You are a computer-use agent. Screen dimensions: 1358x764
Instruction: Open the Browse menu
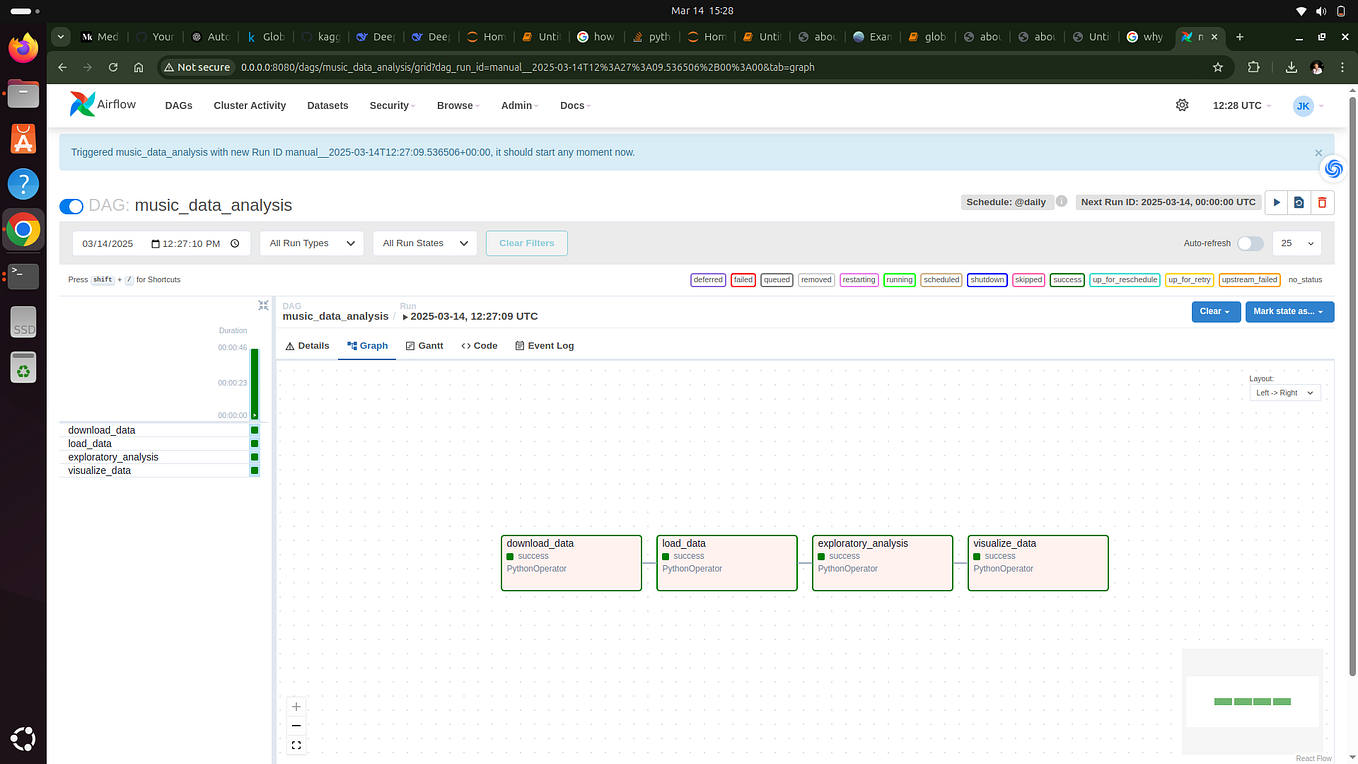(456, 105)
